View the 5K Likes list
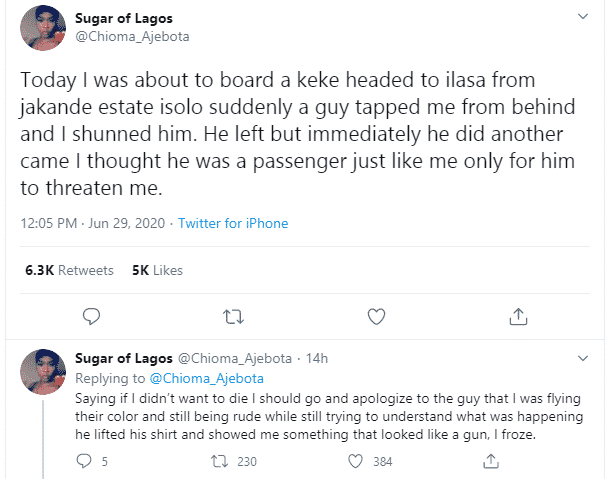Screen dimensions: 607x479 (157, 270)
